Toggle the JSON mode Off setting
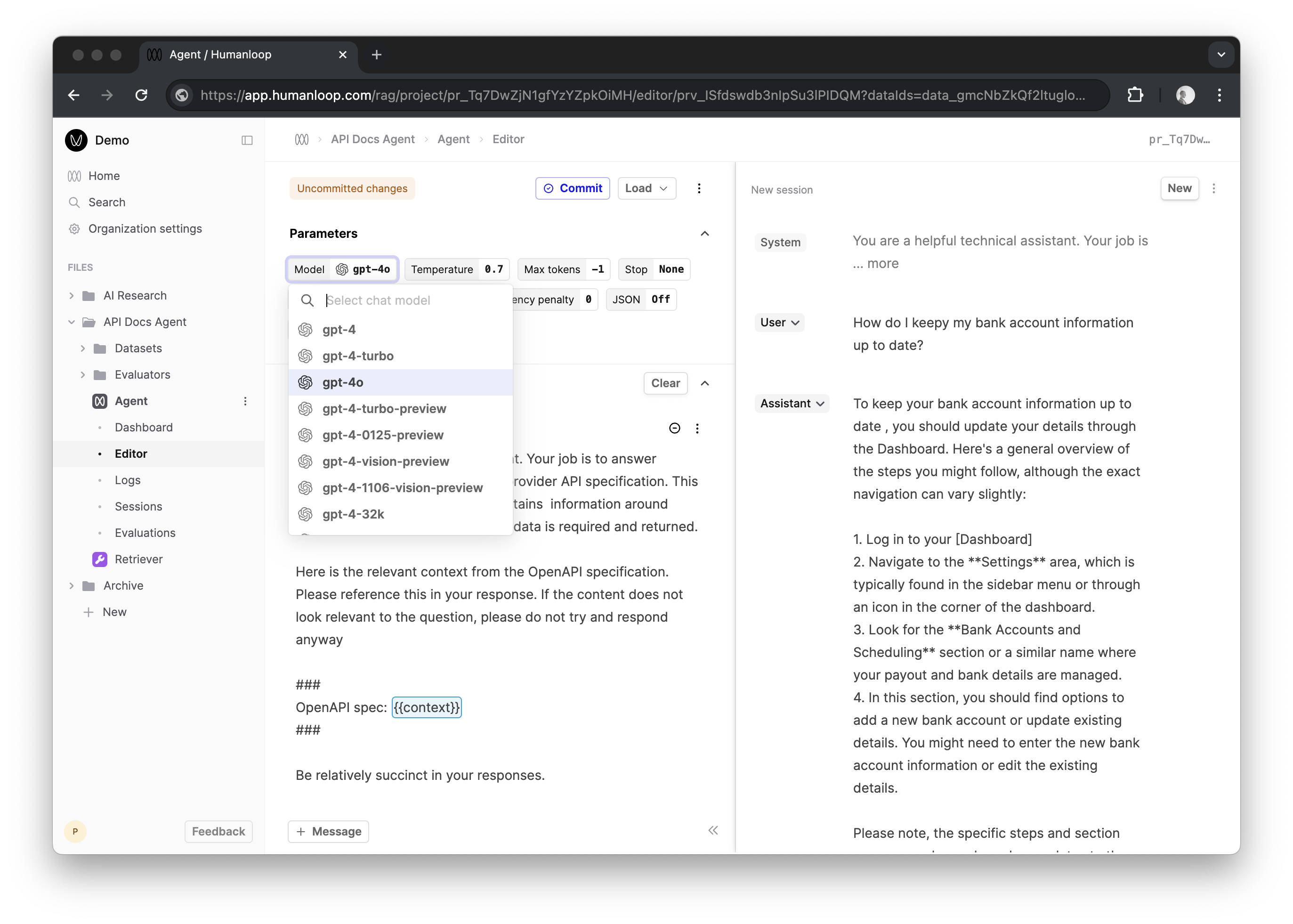The width and height of the screenshot is (1293, 924). click(641, 299)
